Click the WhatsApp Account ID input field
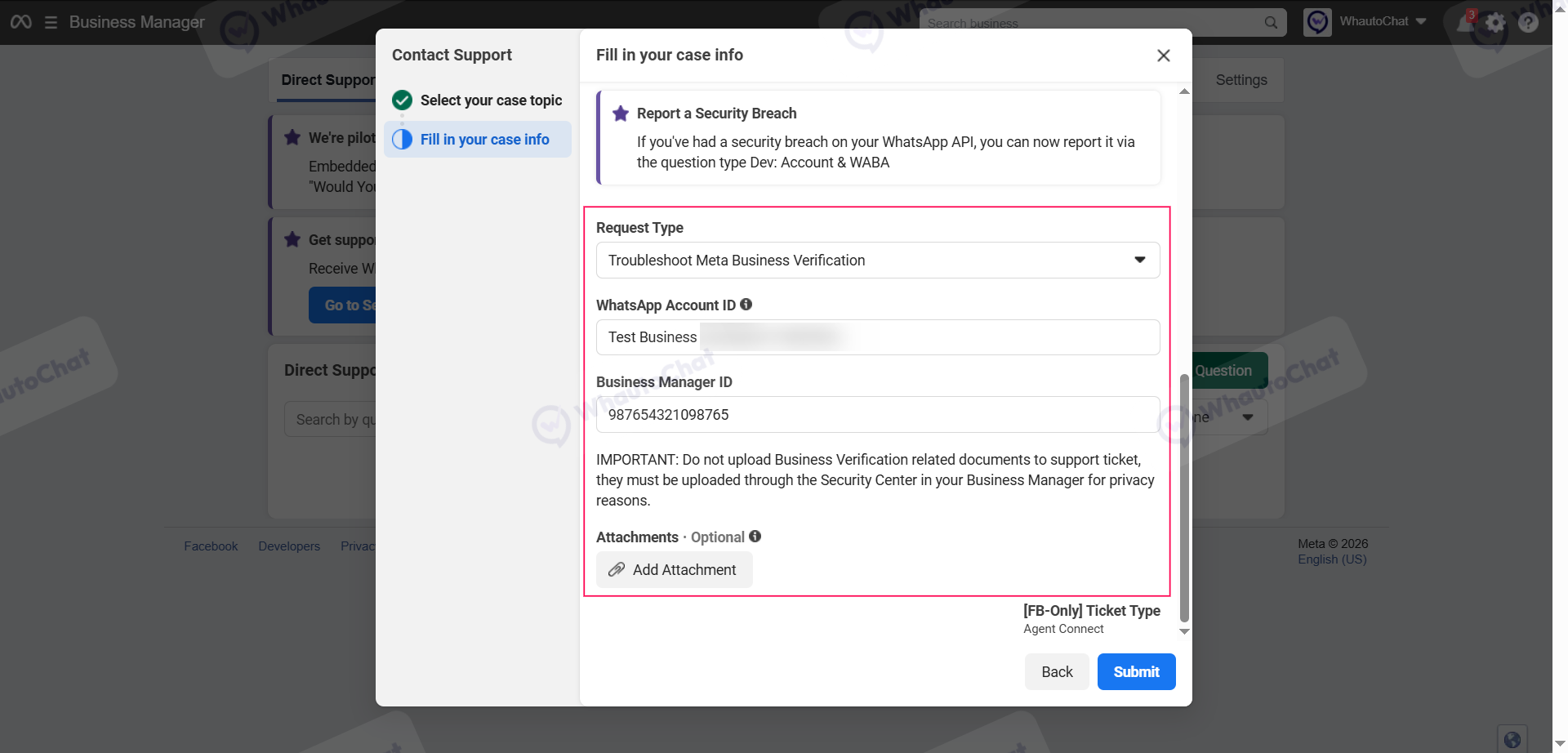The width and height of the screenshot is (1568, 753). coord(878,337)
